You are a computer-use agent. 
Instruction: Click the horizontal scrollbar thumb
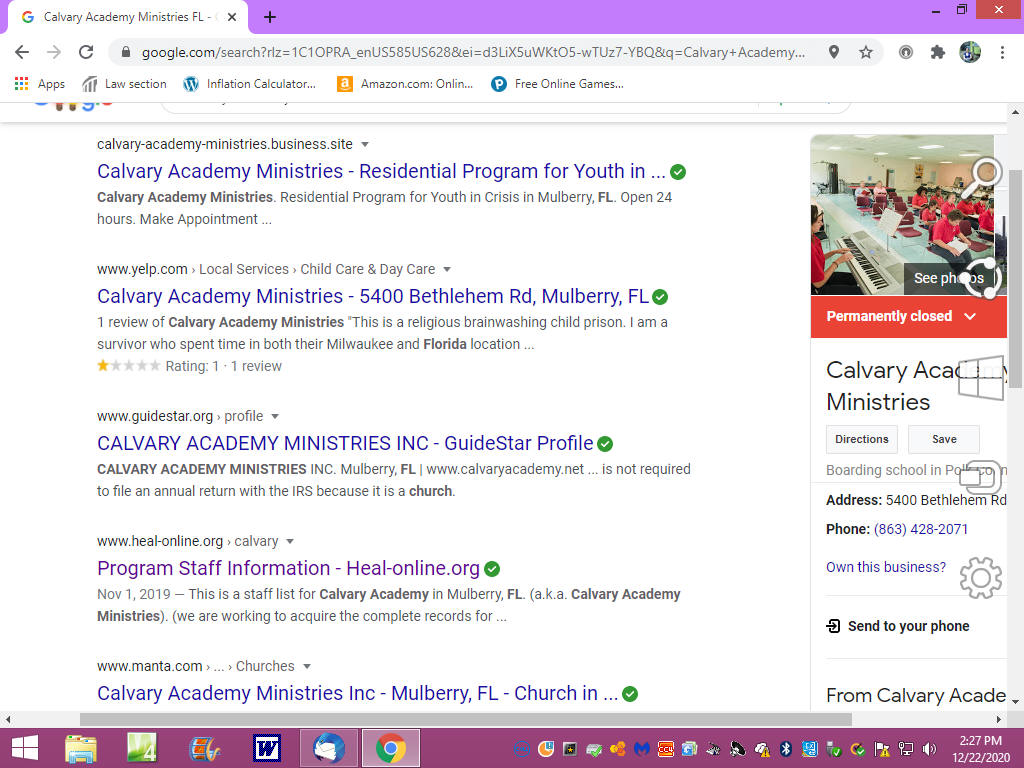coord(466,719)
